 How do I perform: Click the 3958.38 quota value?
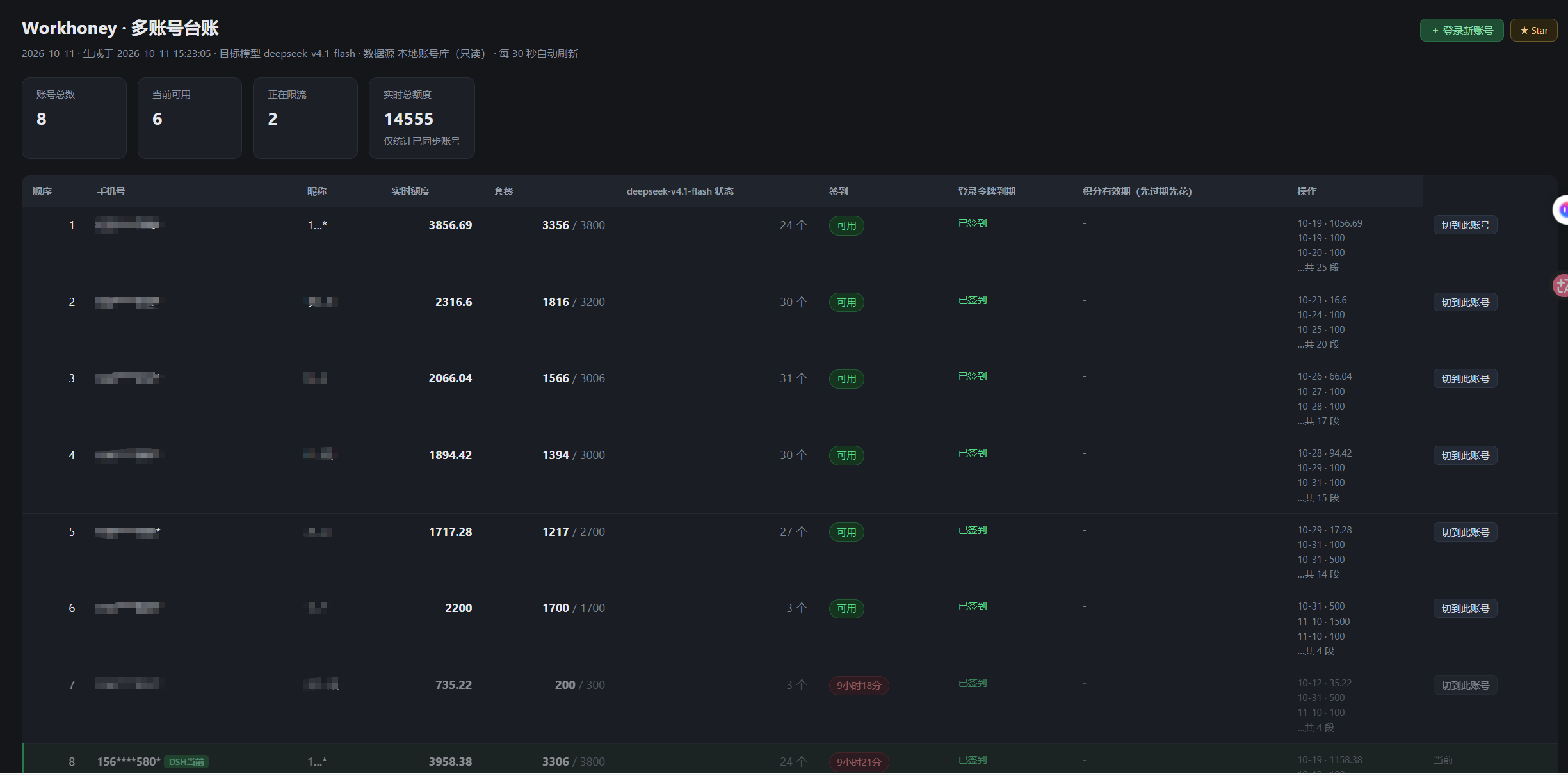click(450, 762)
